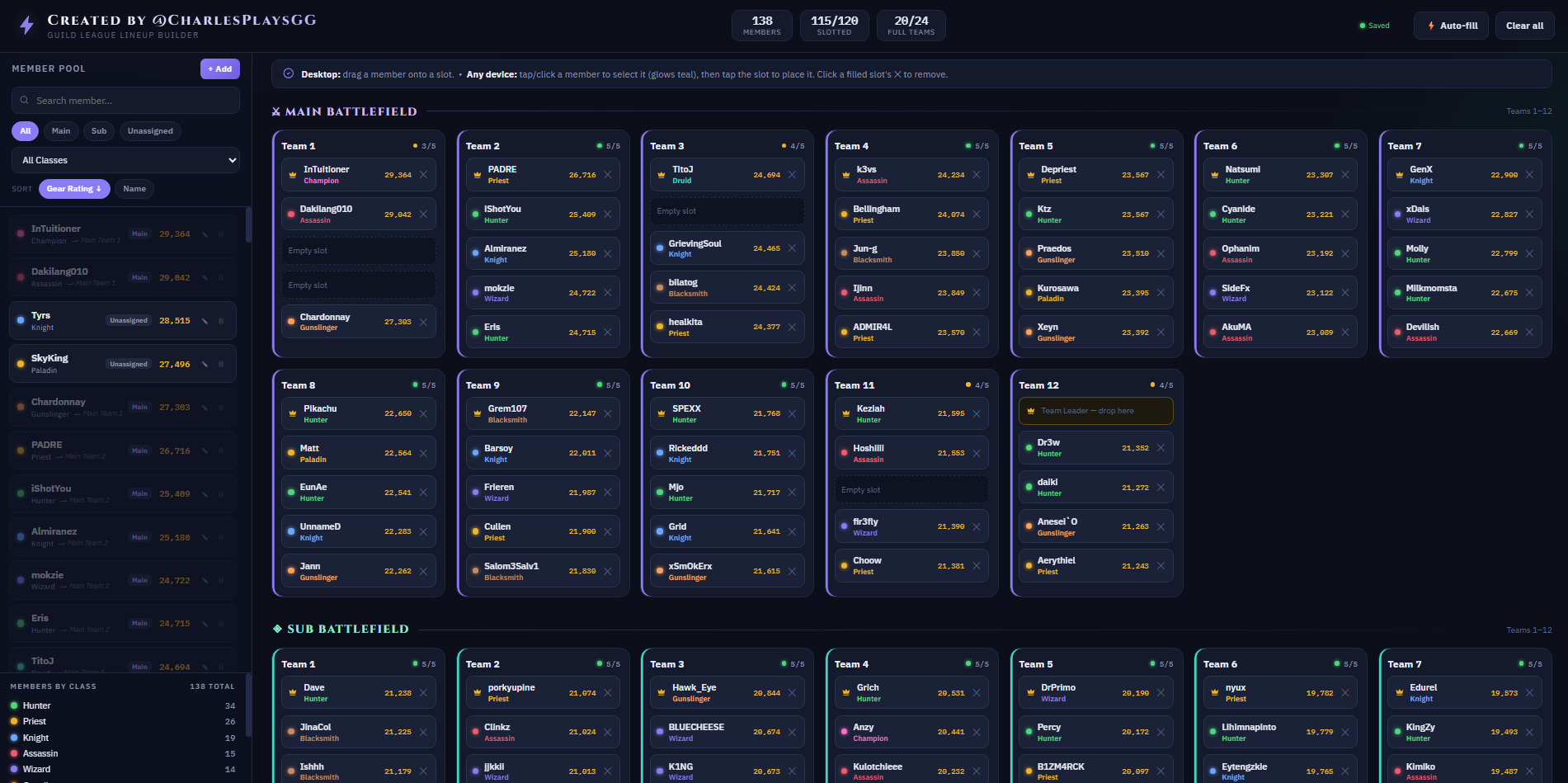Screen dimensions: 1568x783
Task: Filter member pool by Main
Action: [61, 131]
